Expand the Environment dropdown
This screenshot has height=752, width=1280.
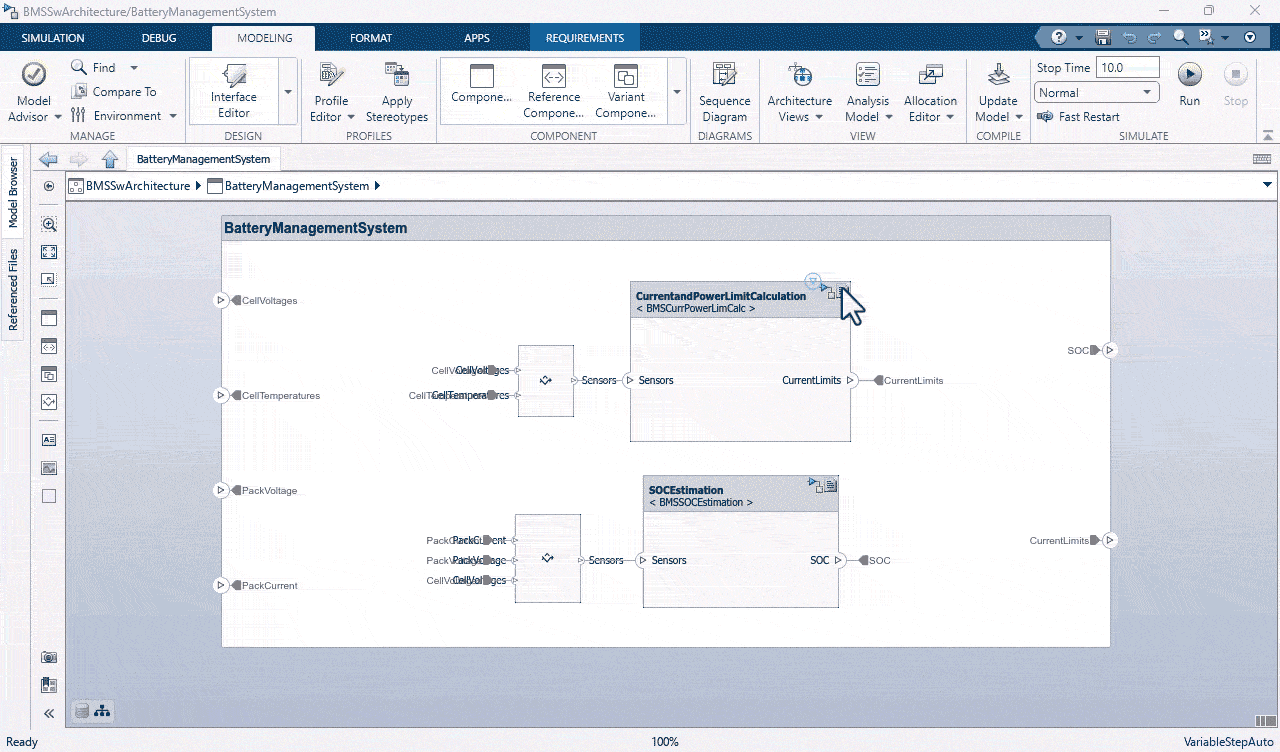173,116
